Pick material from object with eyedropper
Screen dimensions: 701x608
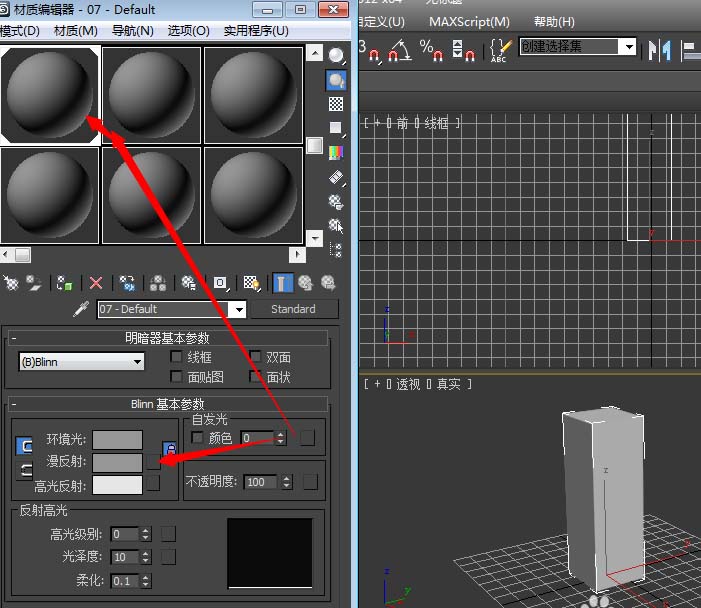pos(81,309)
